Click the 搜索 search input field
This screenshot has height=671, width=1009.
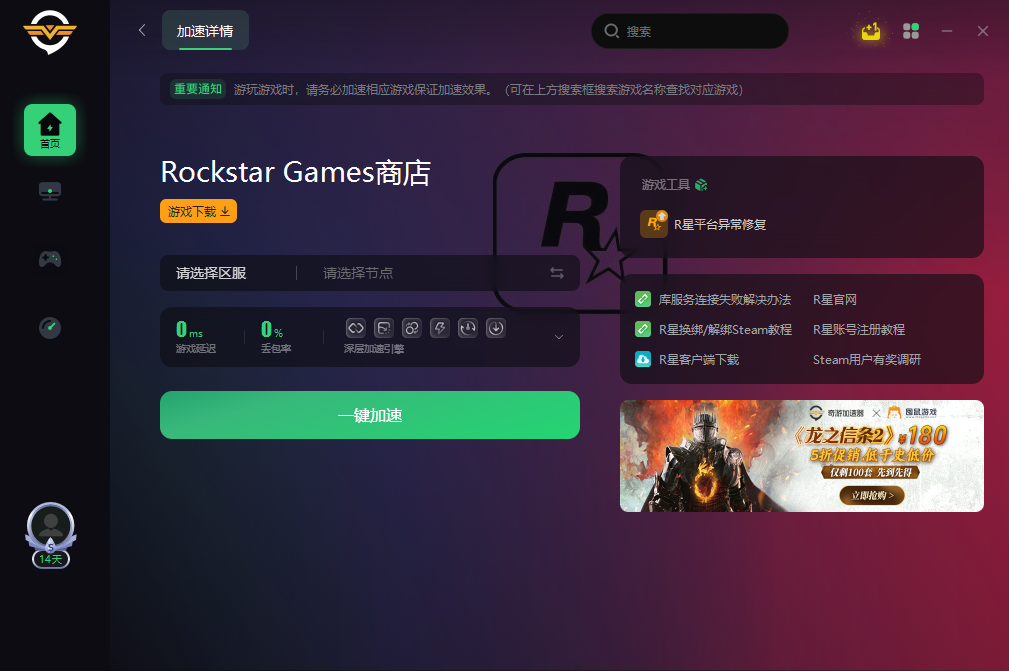coord(690,31)
